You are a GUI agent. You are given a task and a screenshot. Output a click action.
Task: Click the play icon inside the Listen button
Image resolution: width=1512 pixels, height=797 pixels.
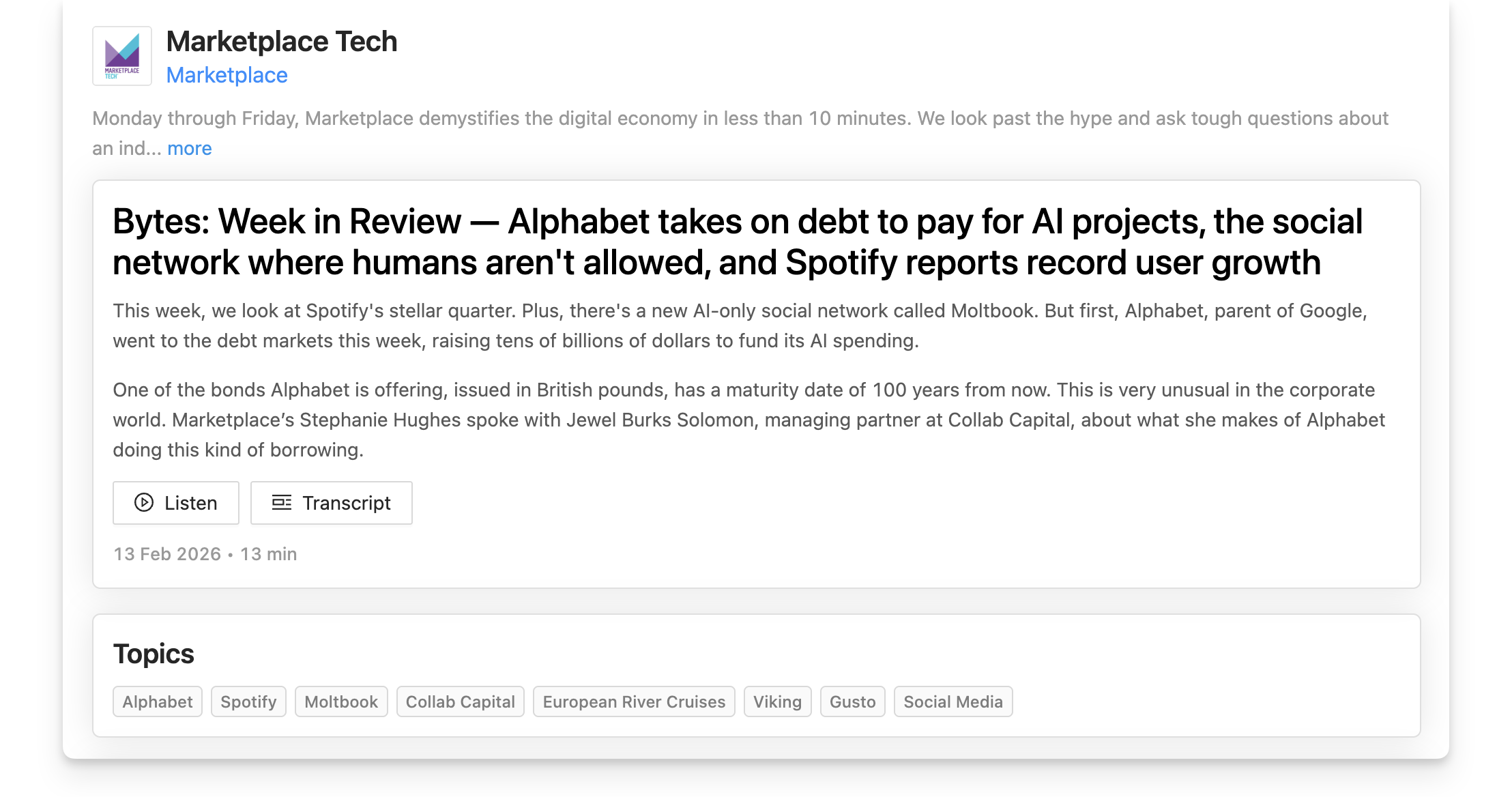(x=143, y=503)
